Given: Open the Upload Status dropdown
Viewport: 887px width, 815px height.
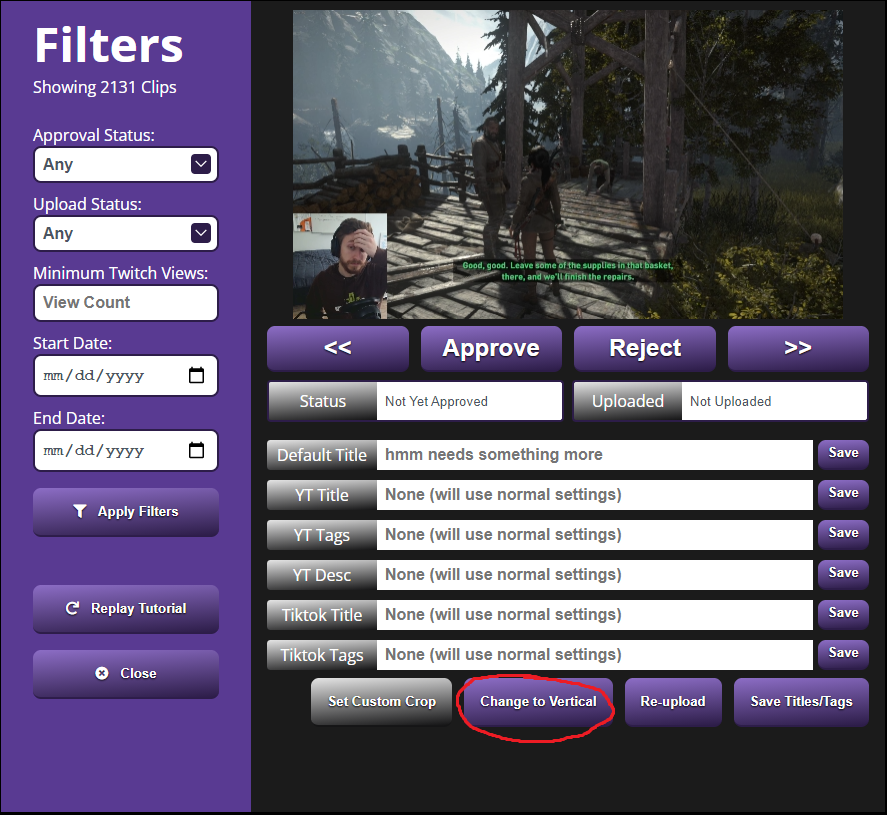Looking at the screenshot, I should [126, 234].
